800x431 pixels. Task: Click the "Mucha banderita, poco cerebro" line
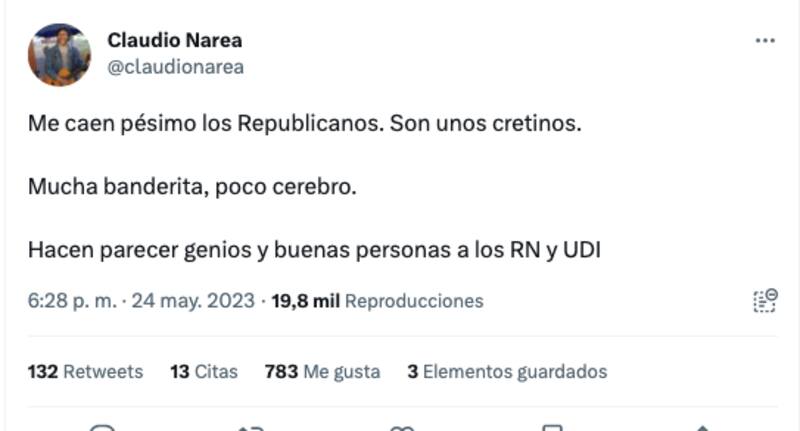pyautogui.click(x=192, y=187)
